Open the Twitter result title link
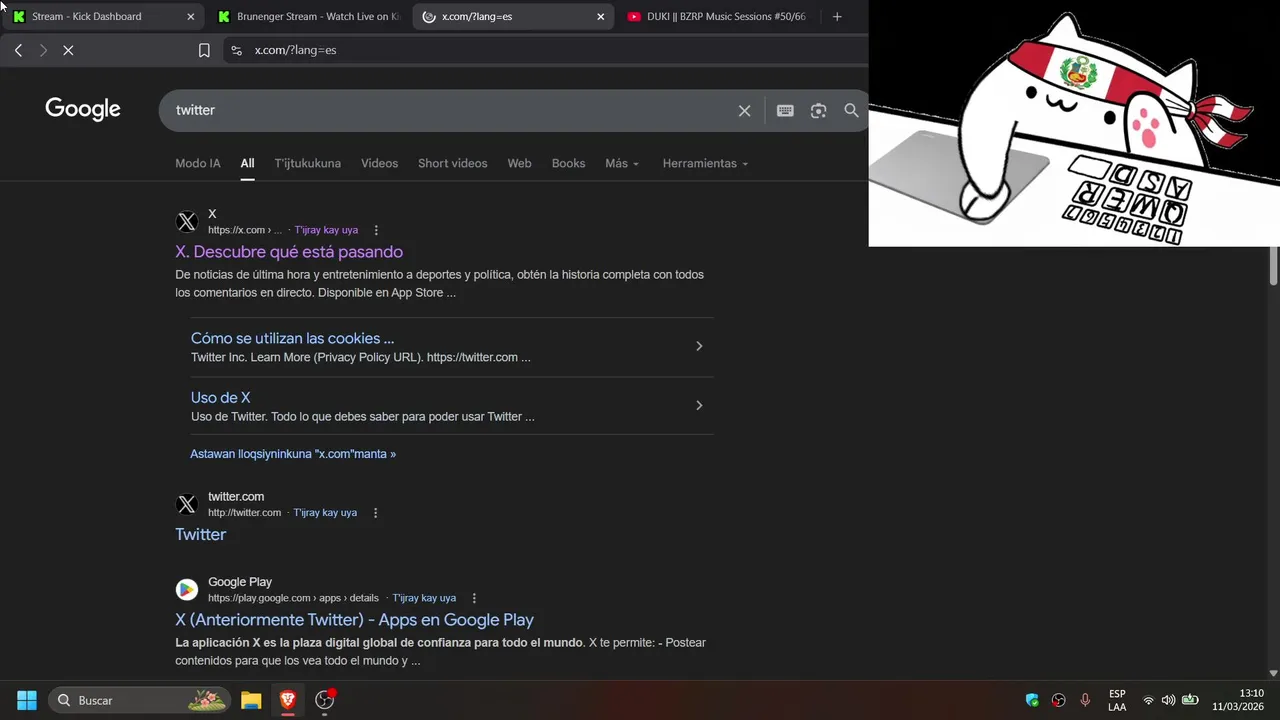The image size is (1280, 720). tap(200, 534)
